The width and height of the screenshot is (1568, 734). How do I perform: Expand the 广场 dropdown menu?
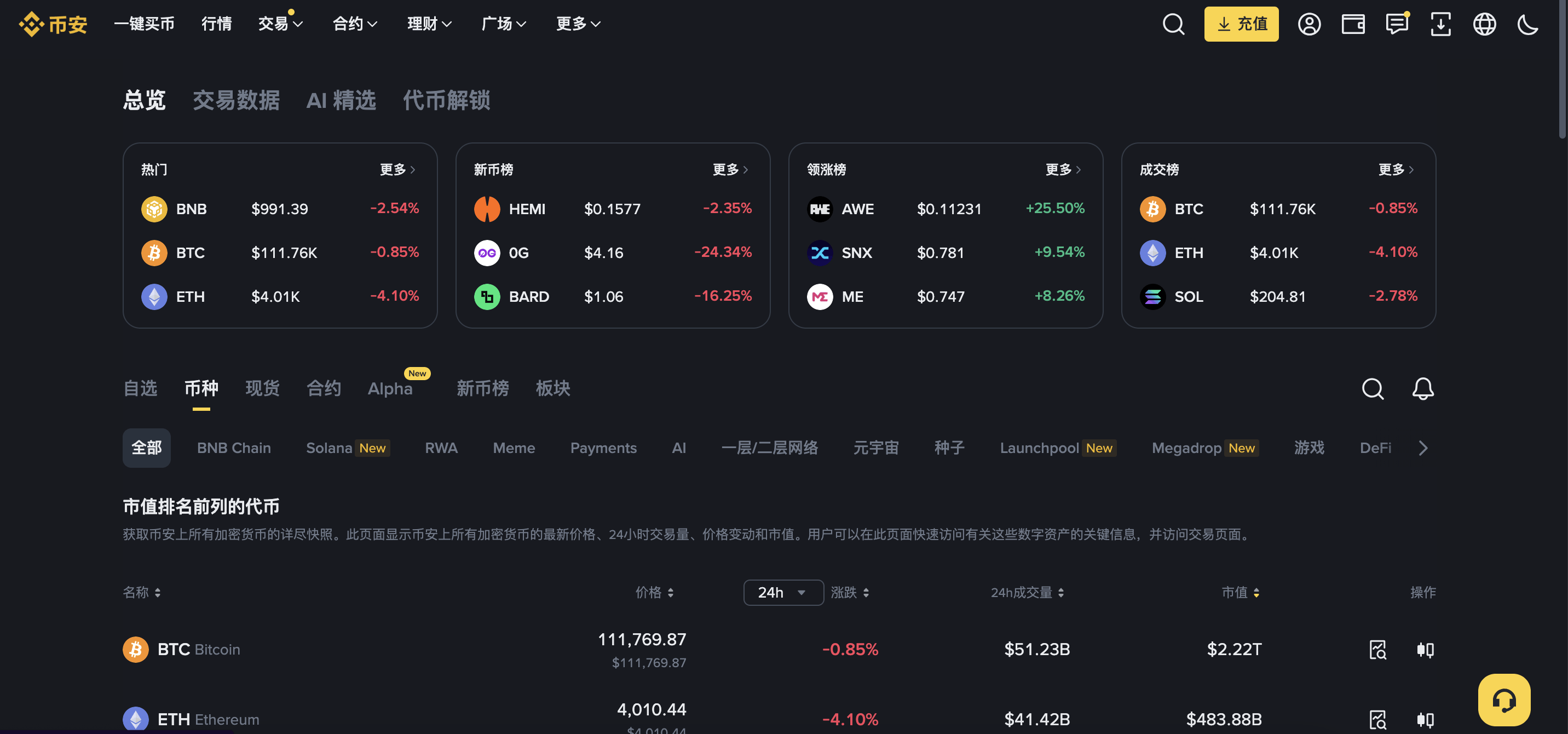(504, 24)
